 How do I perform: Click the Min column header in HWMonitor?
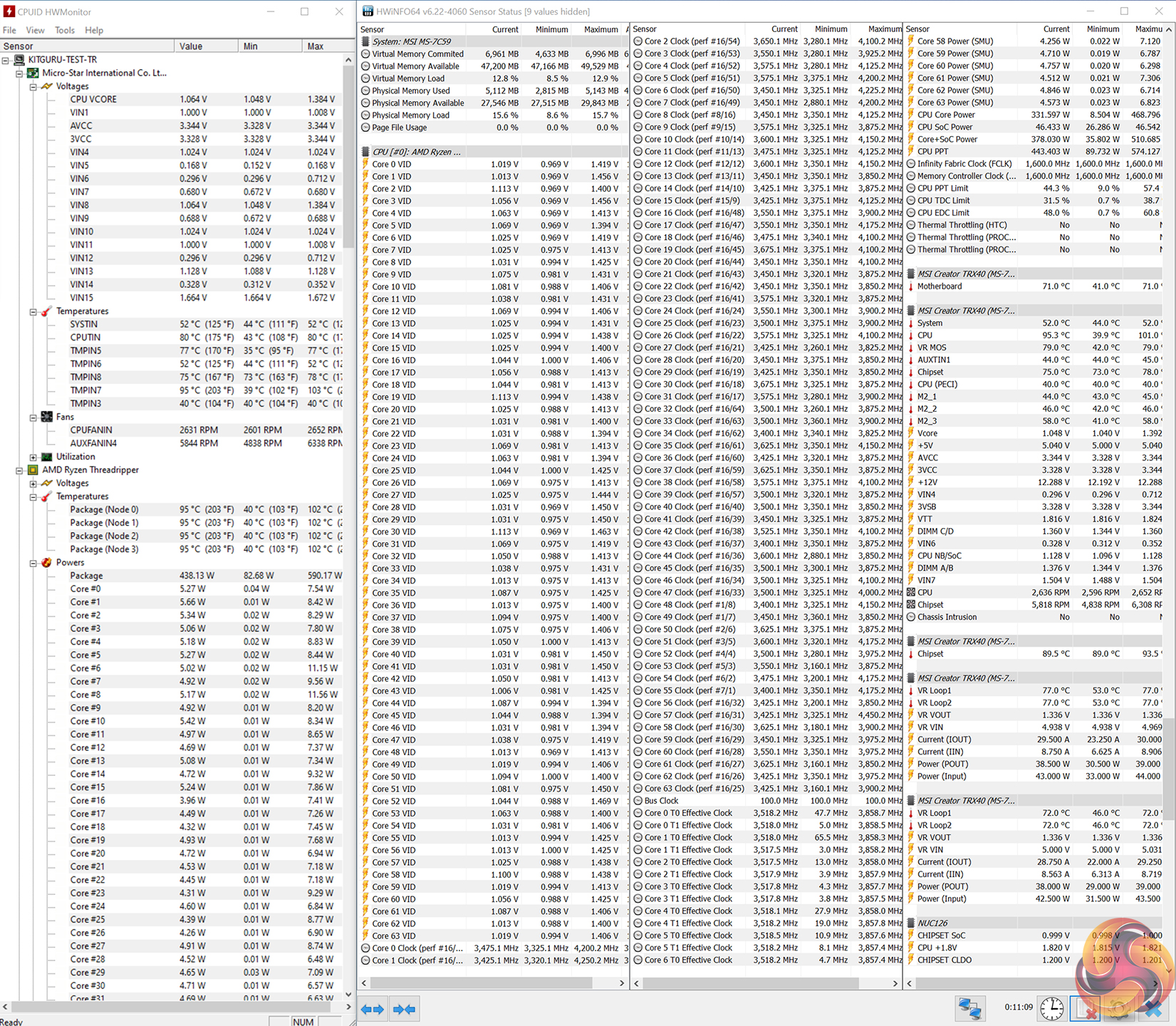point(270,46)
